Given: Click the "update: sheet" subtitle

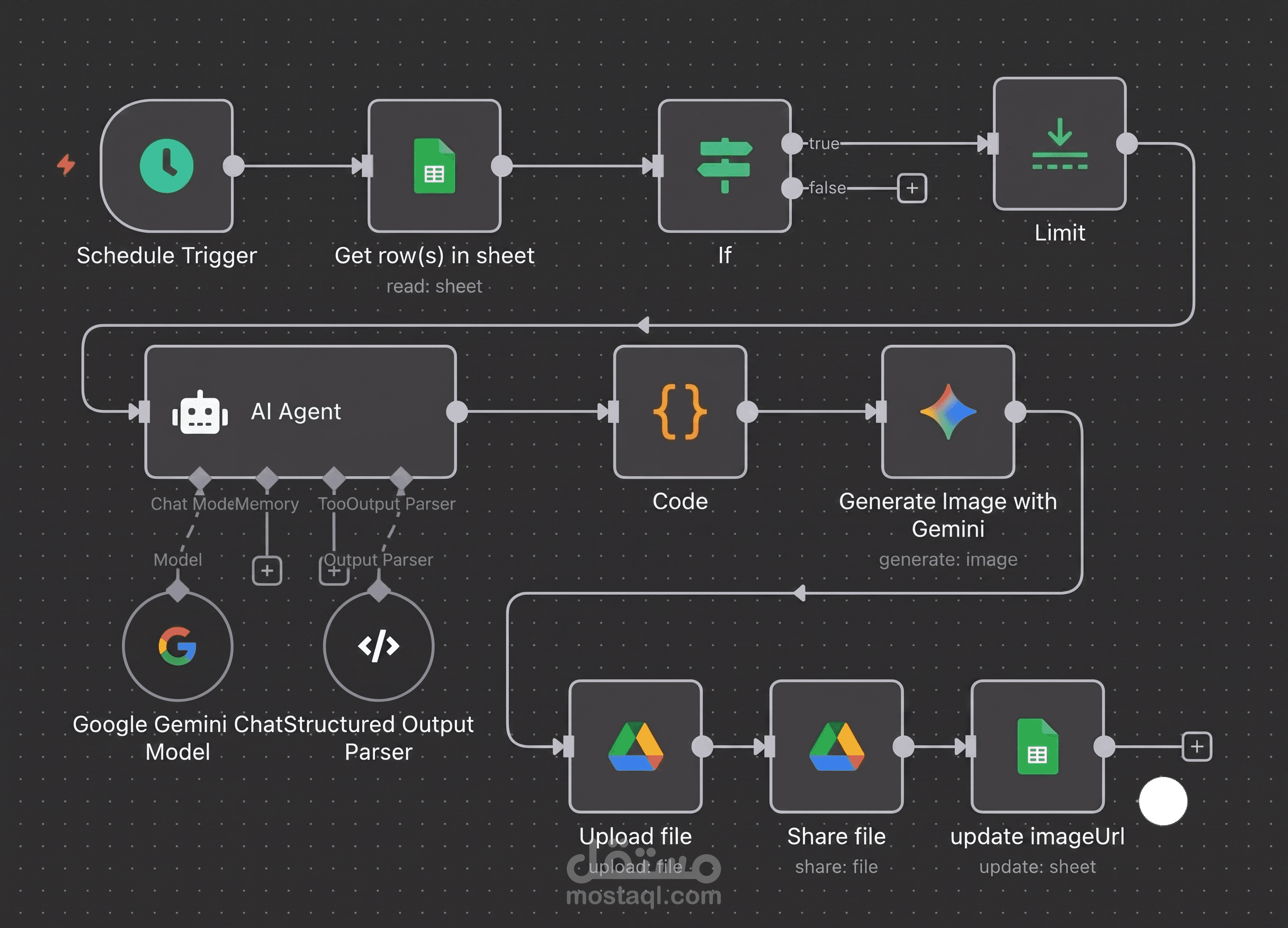Looking at the screenshot, I should (x=1037, y=867).
